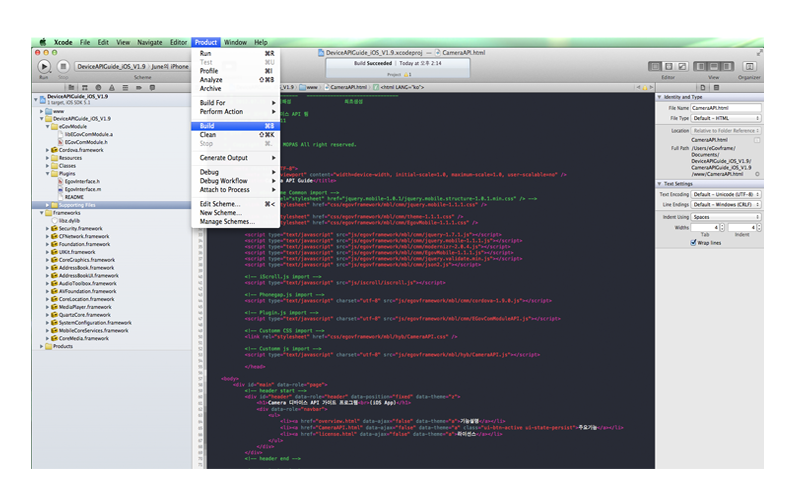Open the Organizer window icon

748,66
